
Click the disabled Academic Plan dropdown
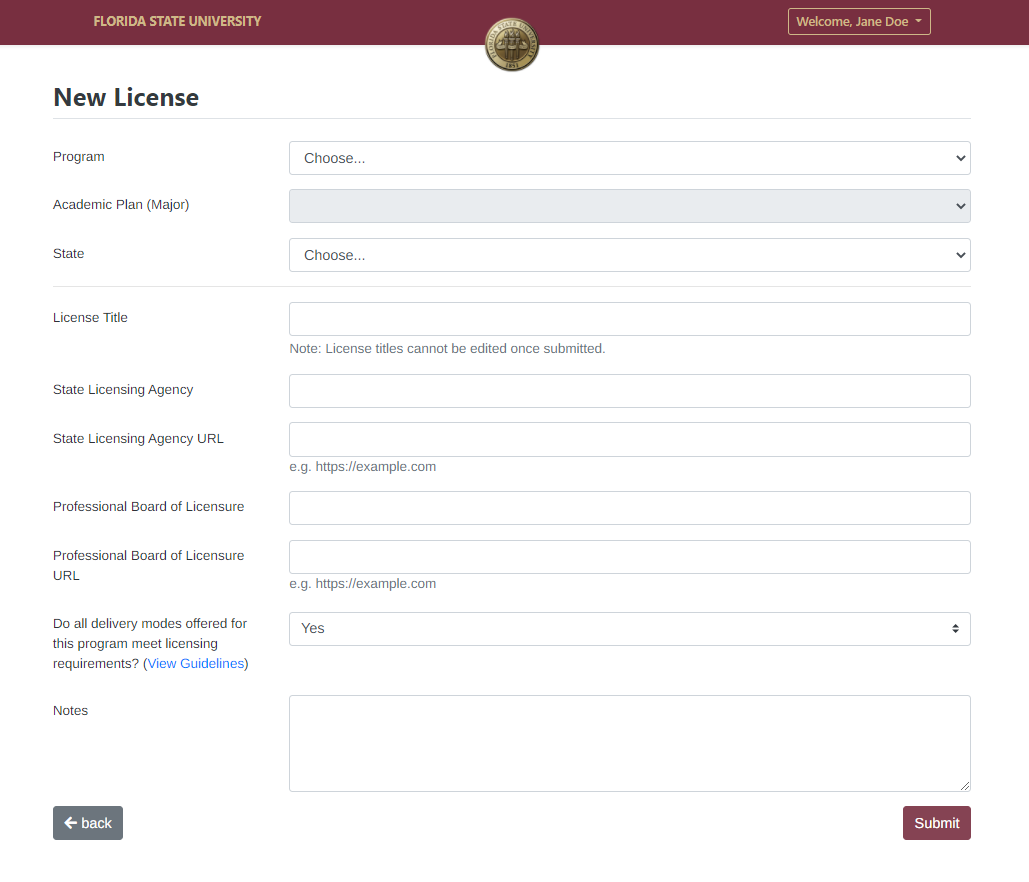629,205
